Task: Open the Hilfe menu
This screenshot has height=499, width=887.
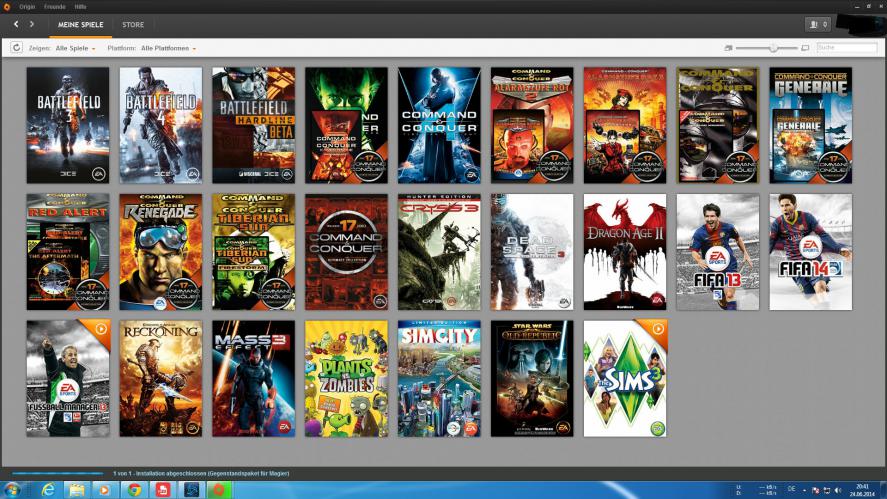Action: tap(81, 6)
